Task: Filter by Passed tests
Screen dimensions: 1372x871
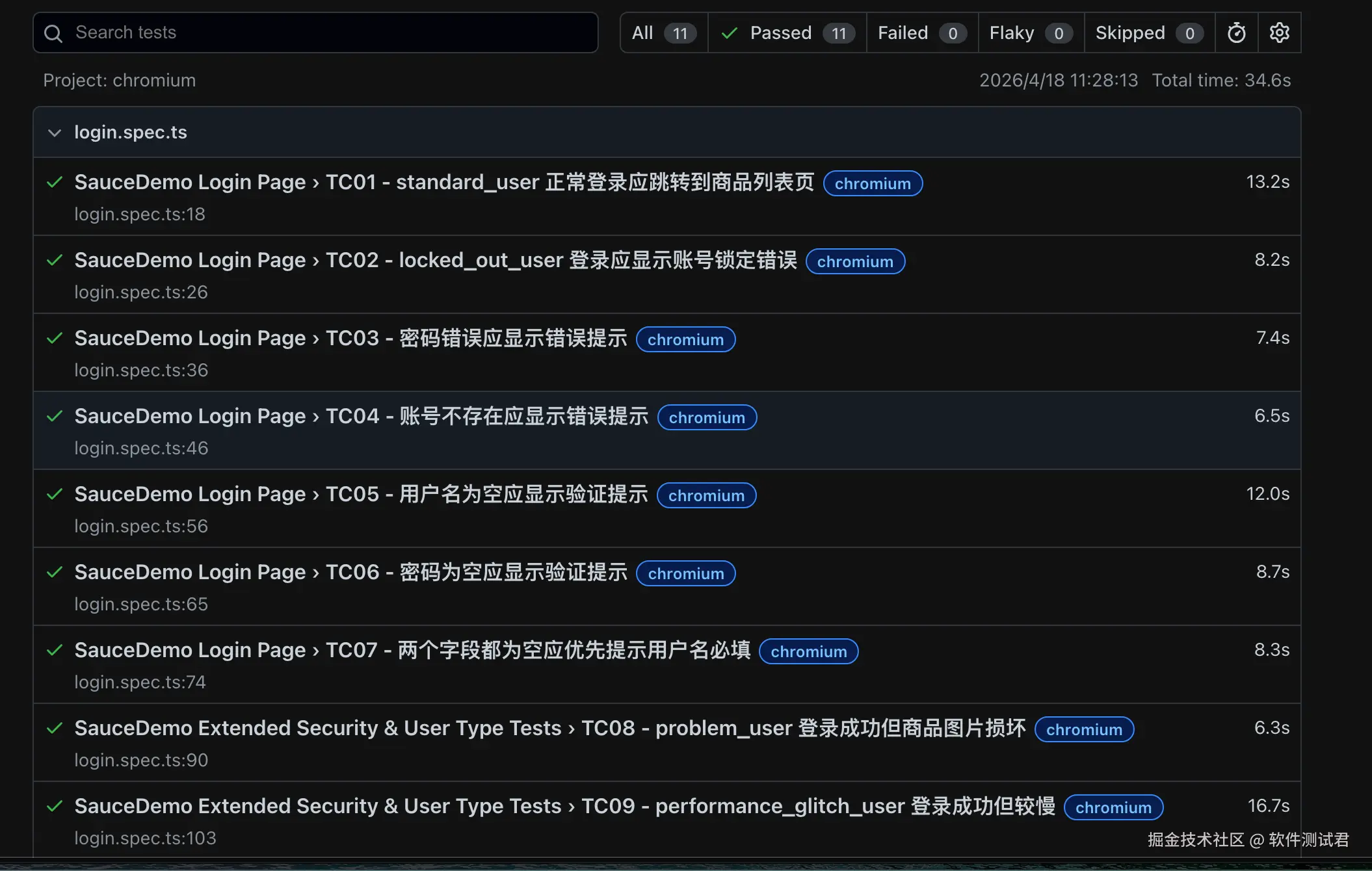Action: [787, 32]
